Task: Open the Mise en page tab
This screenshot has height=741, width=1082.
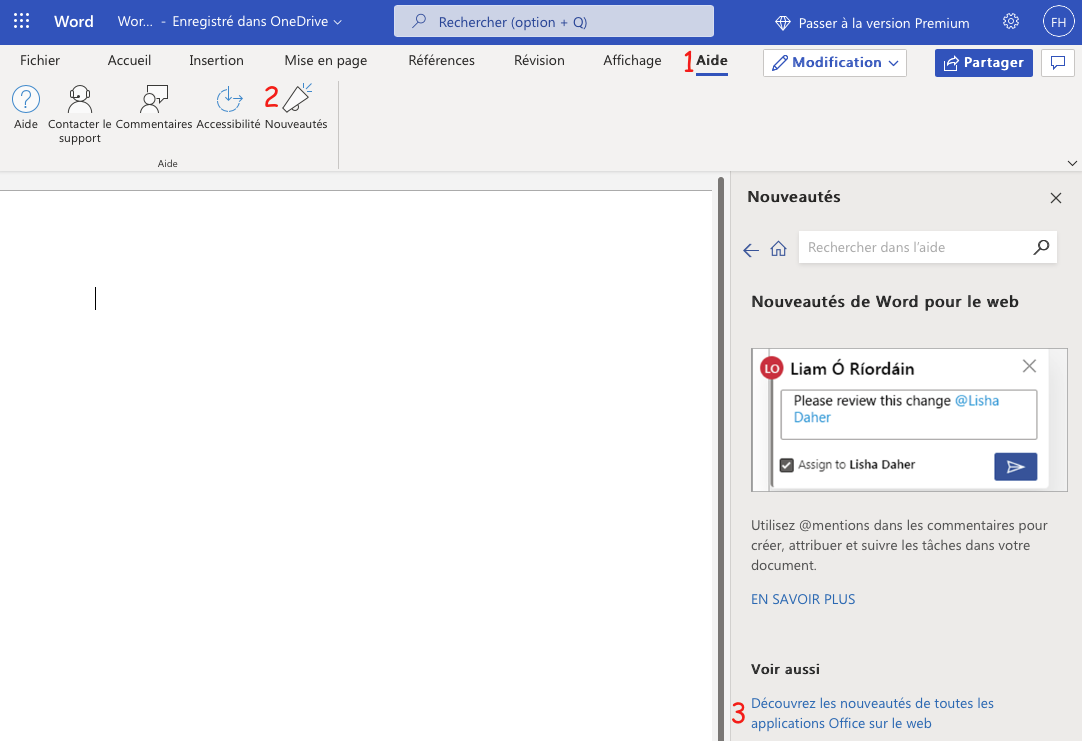Action: click(x=326, y=61)
